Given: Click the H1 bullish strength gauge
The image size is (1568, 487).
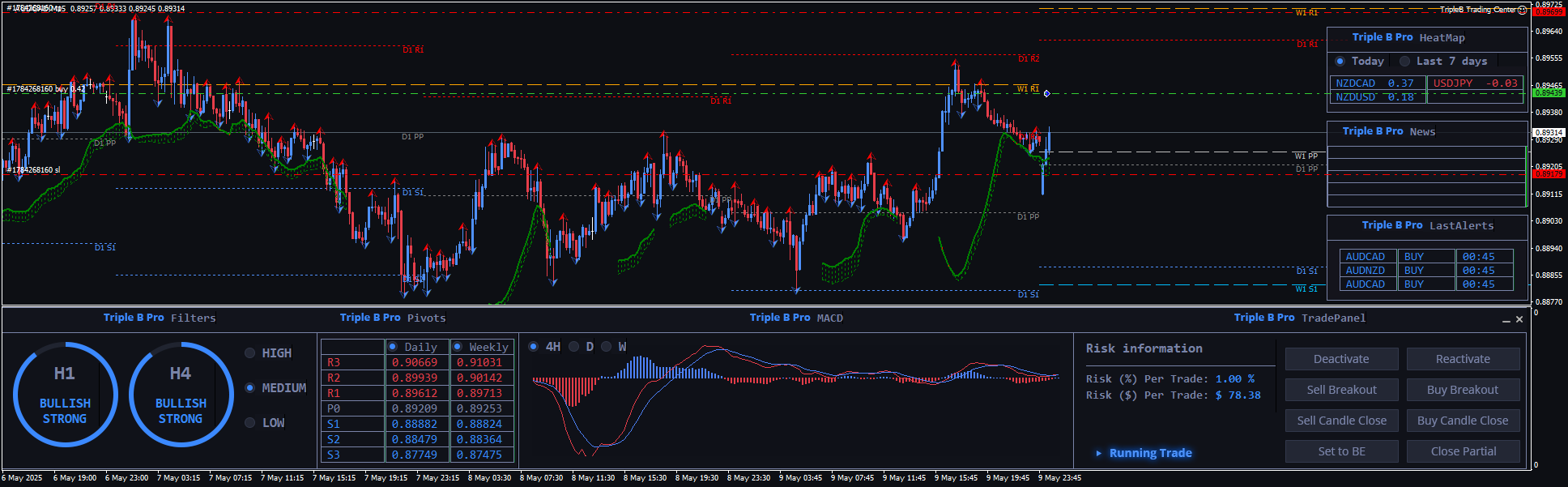Looking at the screenshot, I should click(x=65, y=395).
